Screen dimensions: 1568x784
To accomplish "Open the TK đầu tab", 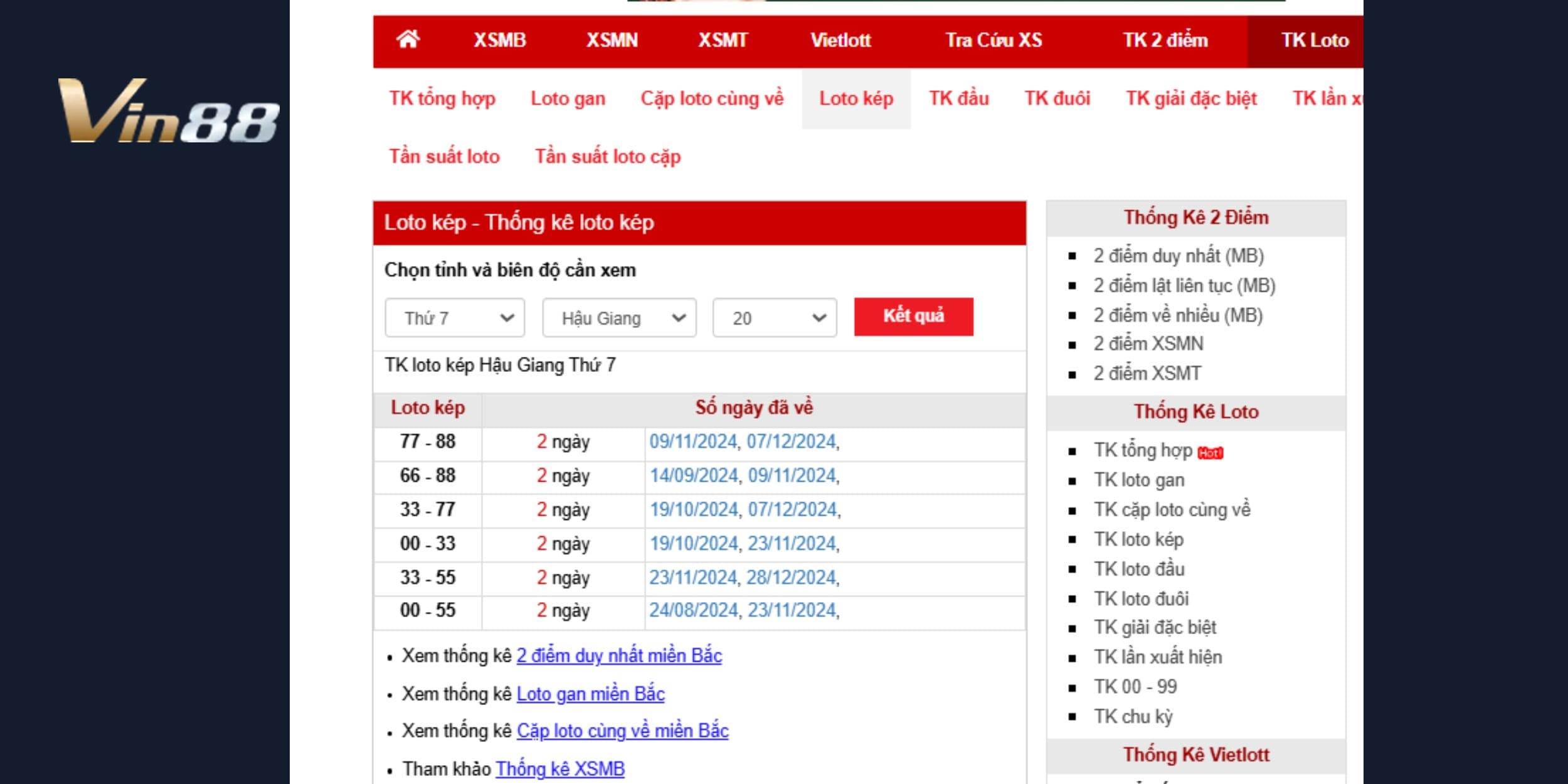I will tap(958, 99).
